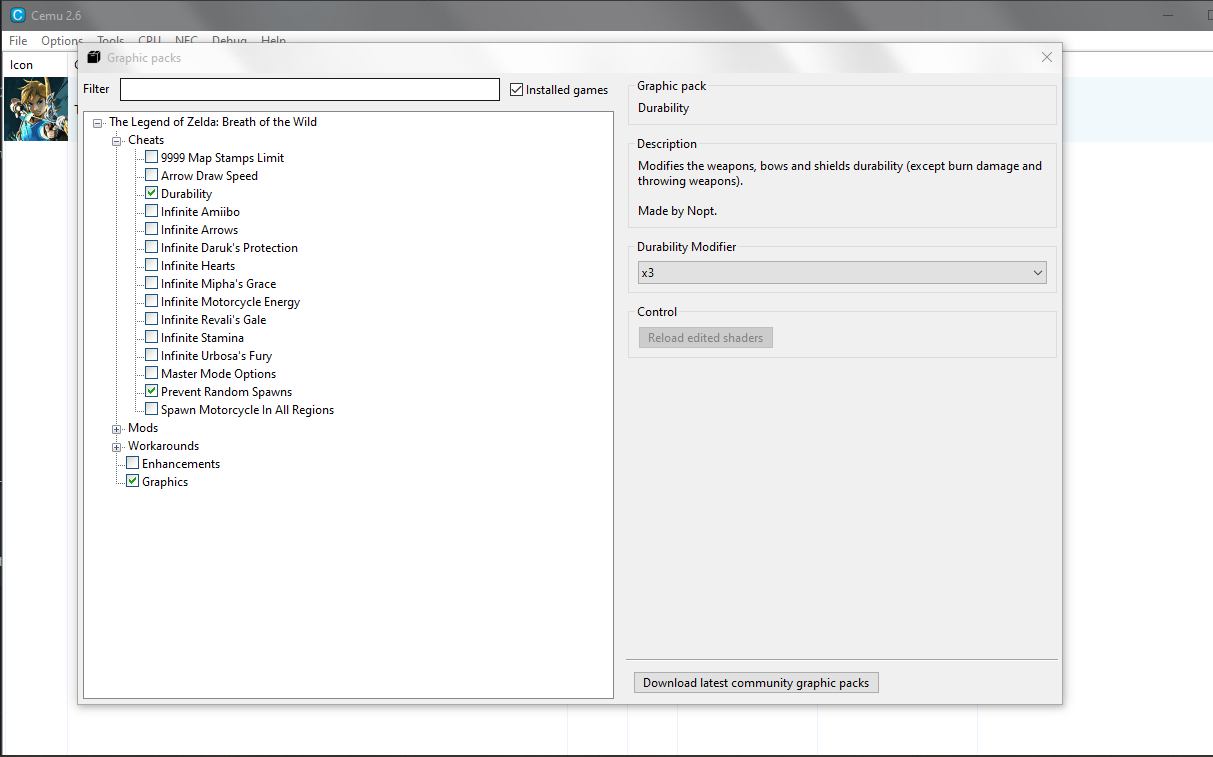
Task: Click the Reload edited shaders button
Action: pos(705,338)
